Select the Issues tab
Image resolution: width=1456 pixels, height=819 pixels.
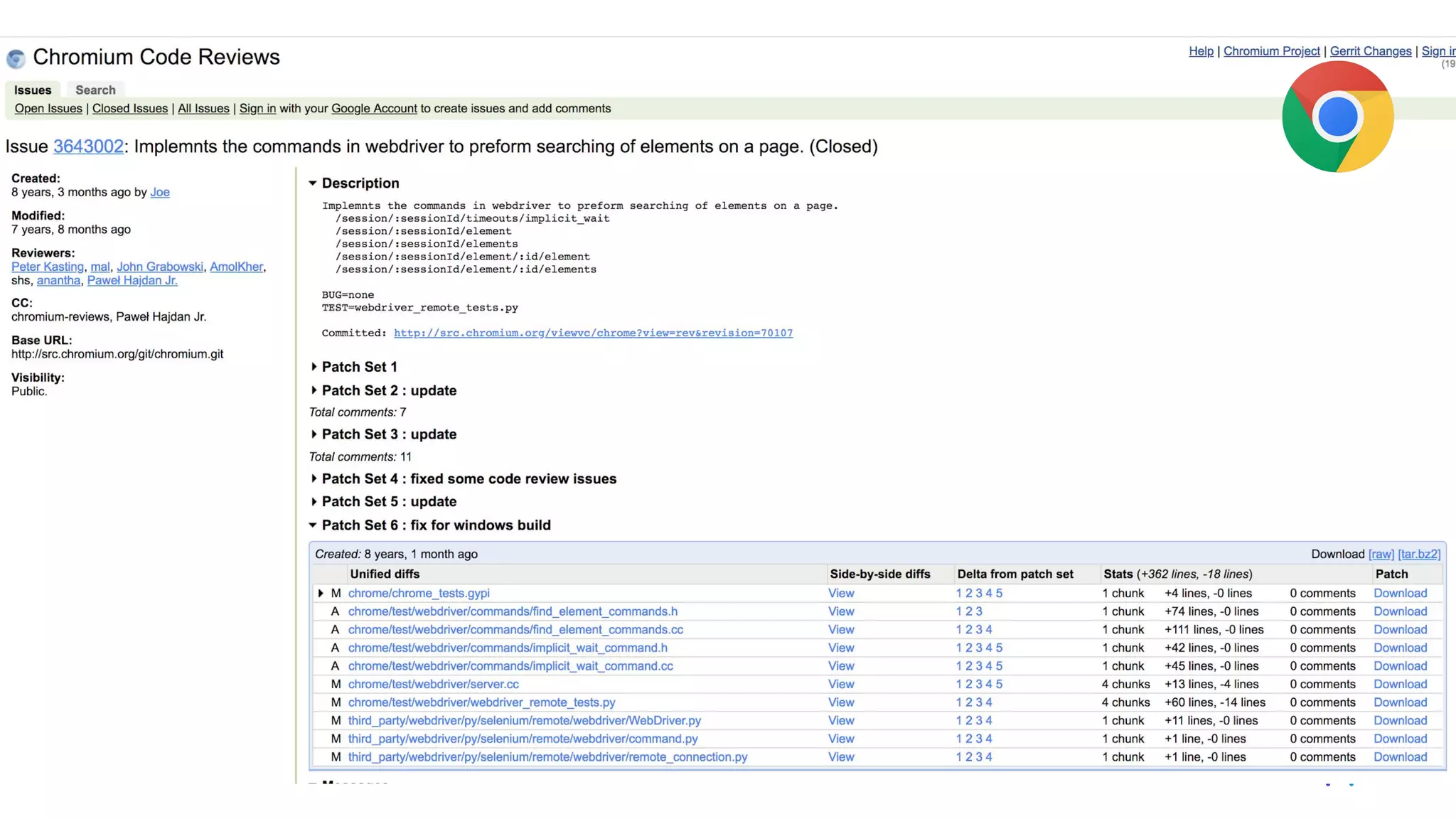33,90
